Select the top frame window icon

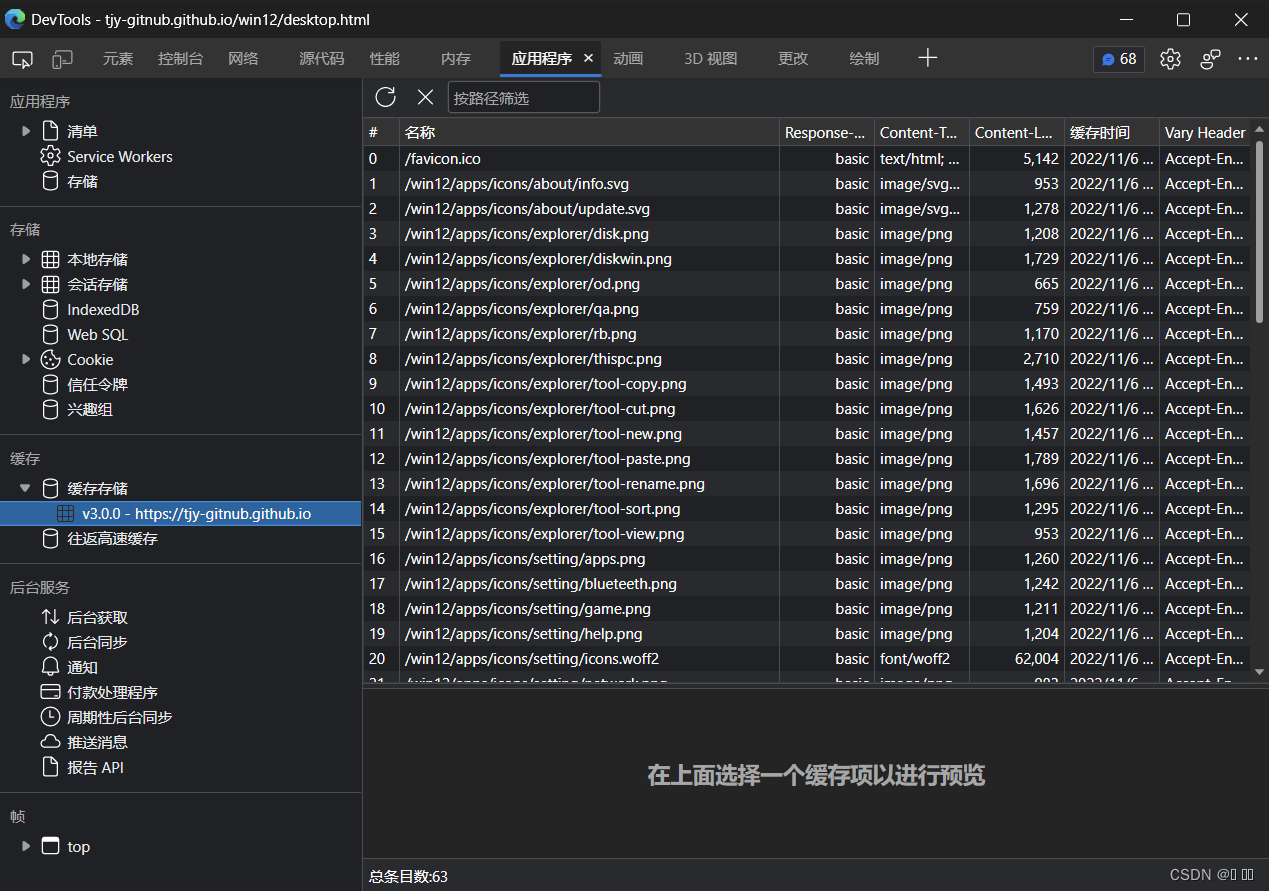click(50, 846)
